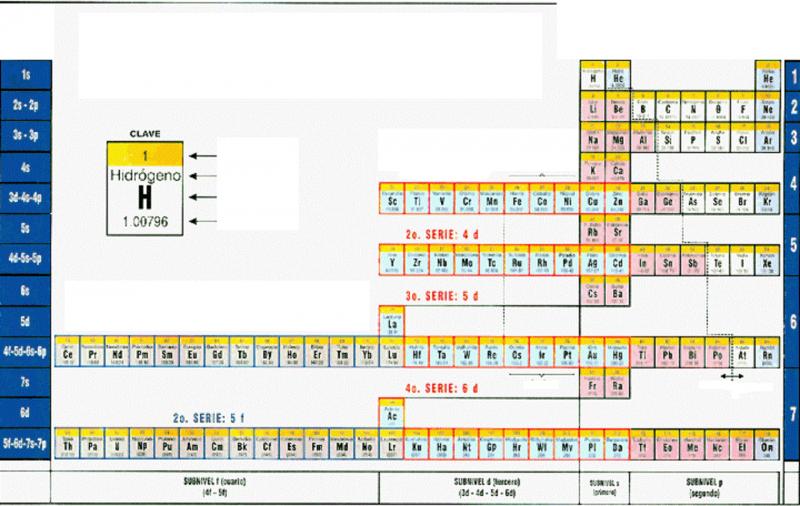Click the Na element cell
Viewport: 800px width, 506px height.
coord(593,139)
